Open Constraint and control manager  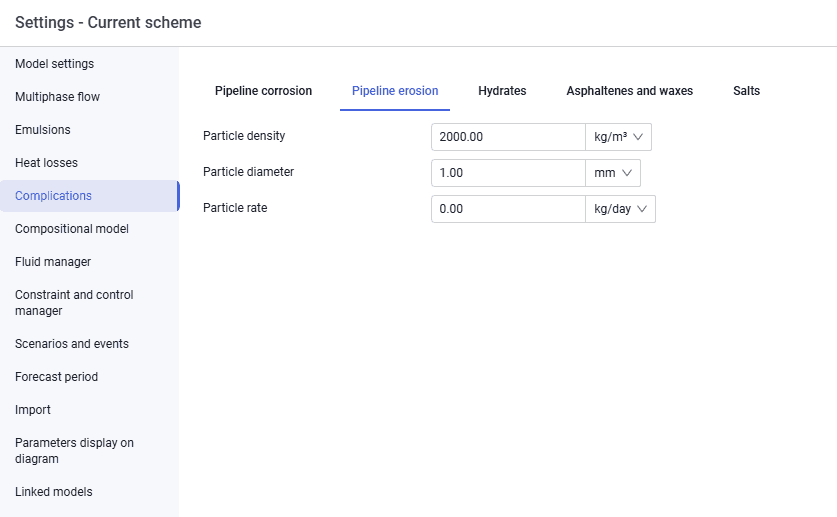(74, 303)
